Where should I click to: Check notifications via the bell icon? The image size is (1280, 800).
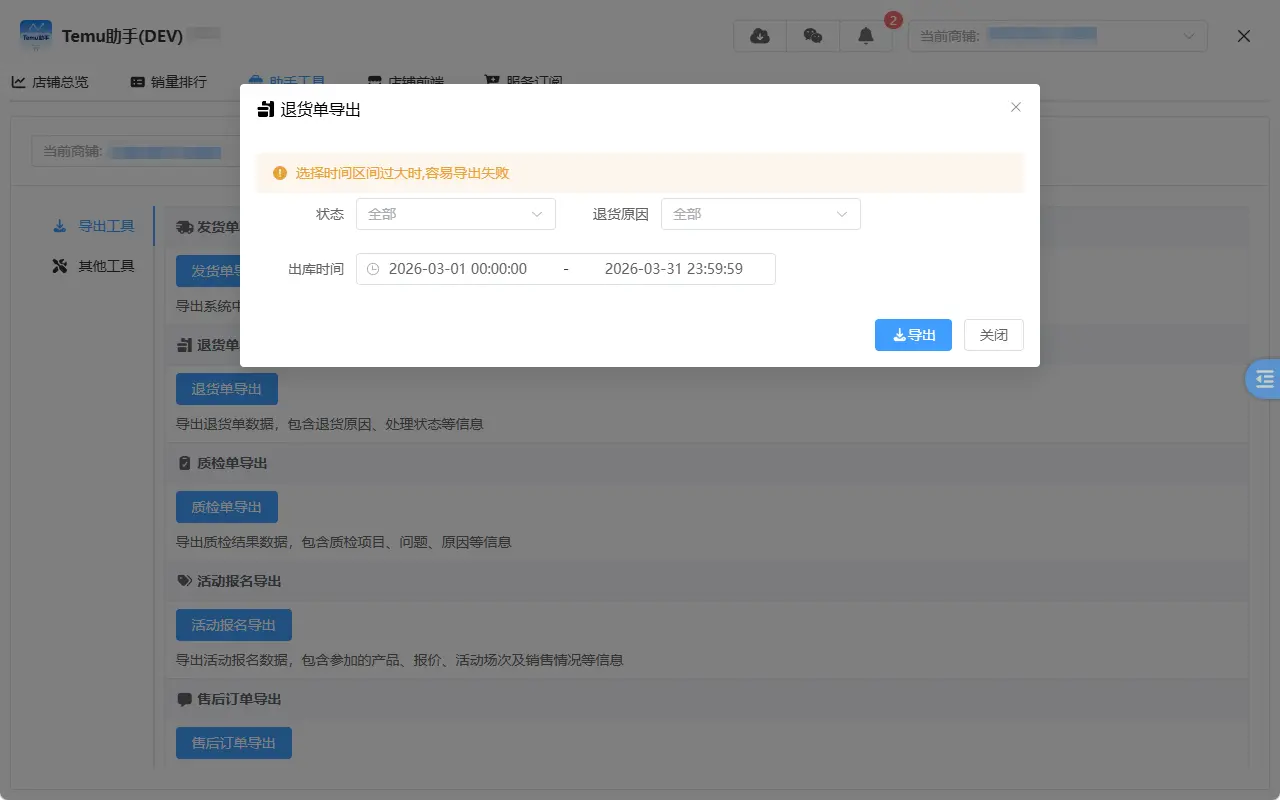865,37
